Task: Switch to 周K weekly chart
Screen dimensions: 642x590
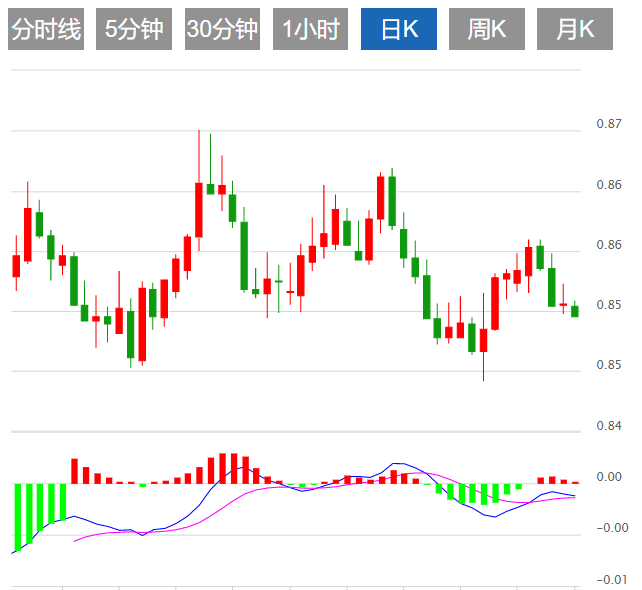Action: point(487,29)
